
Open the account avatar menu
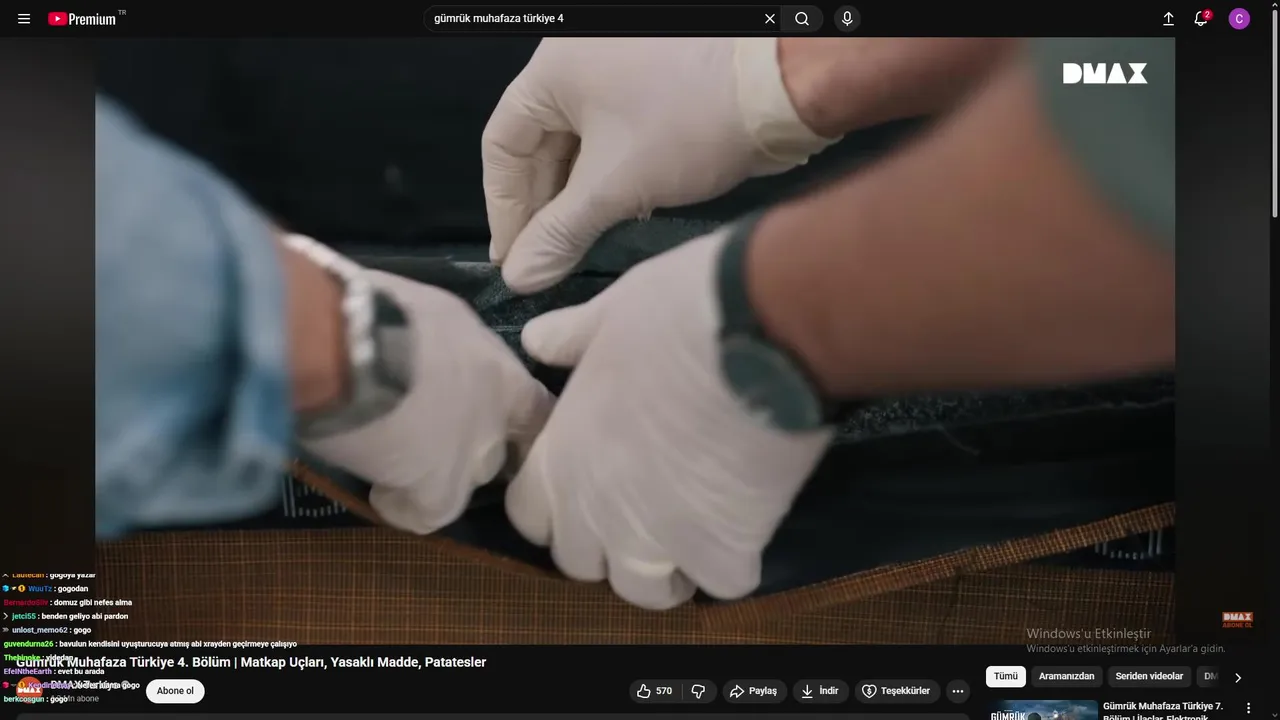tap(1239, 19)
